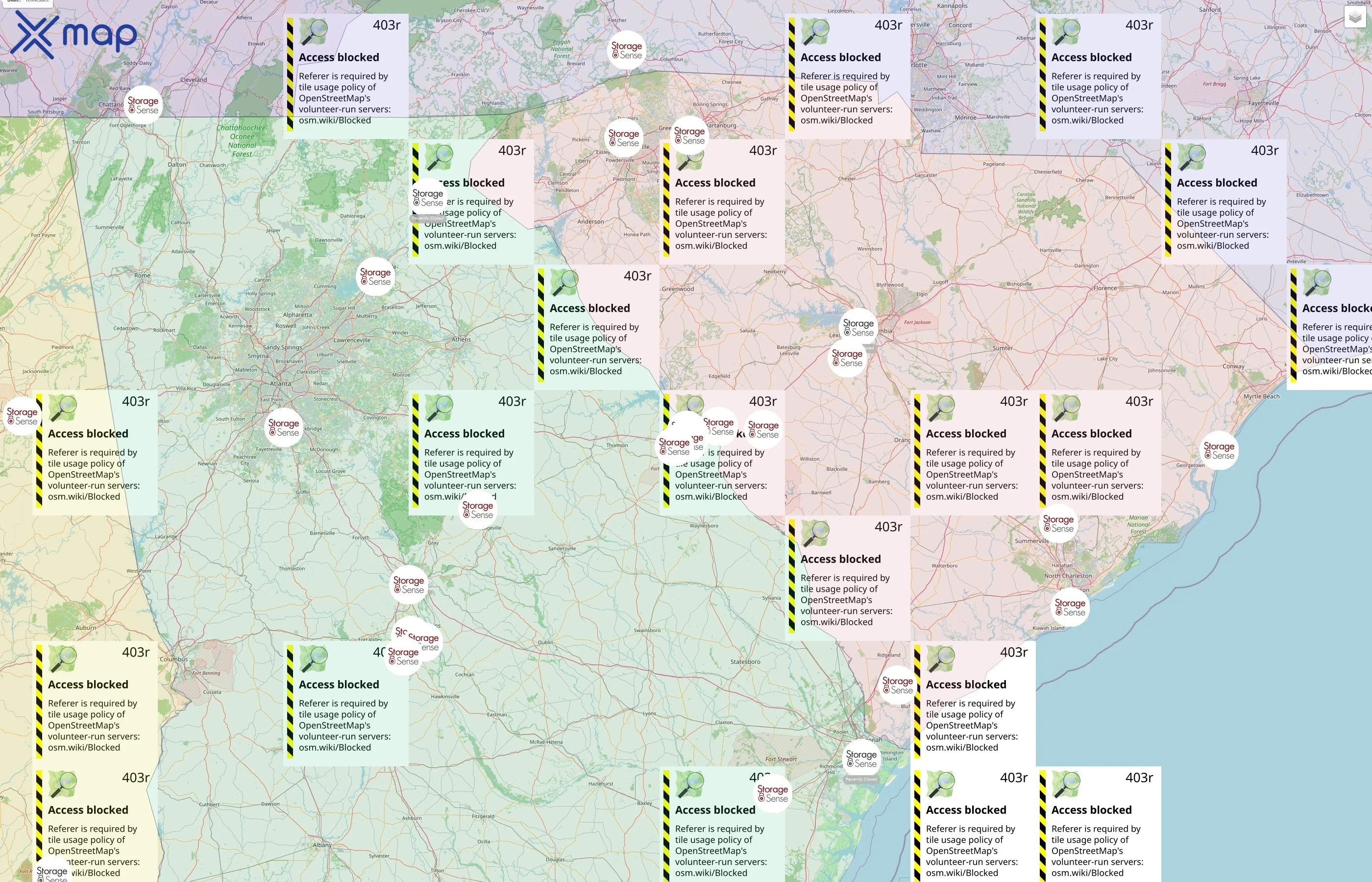1372x882 pixels.
Task: Open the map layers control button
Action: point(1355,18)
